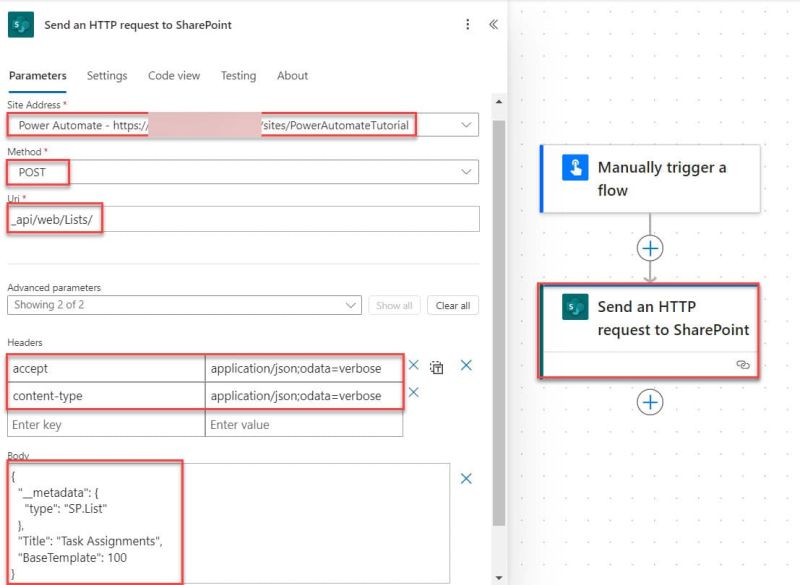Switch the Headers table to text mode

click(x=436, y=366)
